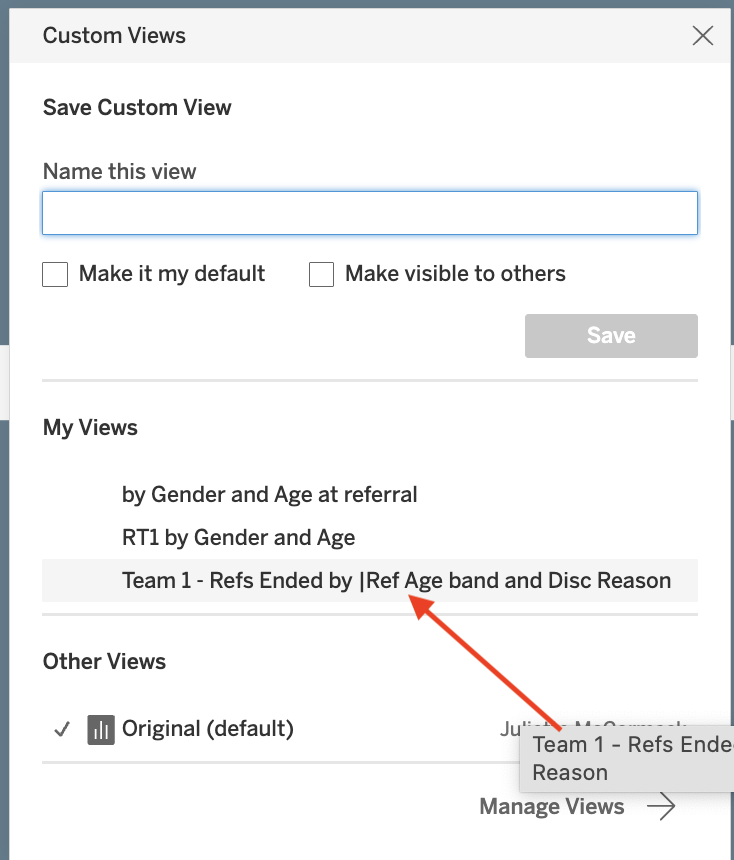Image resolution: width=734 pixels, height=860 pixels.
Task: Click the Other Views section heading
Action: (x=104, y=661)
